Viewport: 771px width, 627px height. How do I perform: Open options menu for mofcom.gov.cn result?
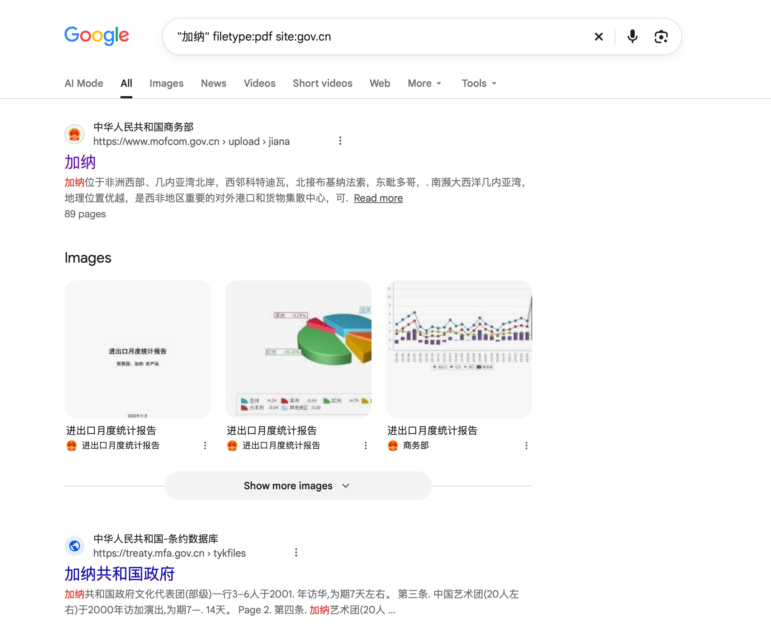click(x=340, y=141)
